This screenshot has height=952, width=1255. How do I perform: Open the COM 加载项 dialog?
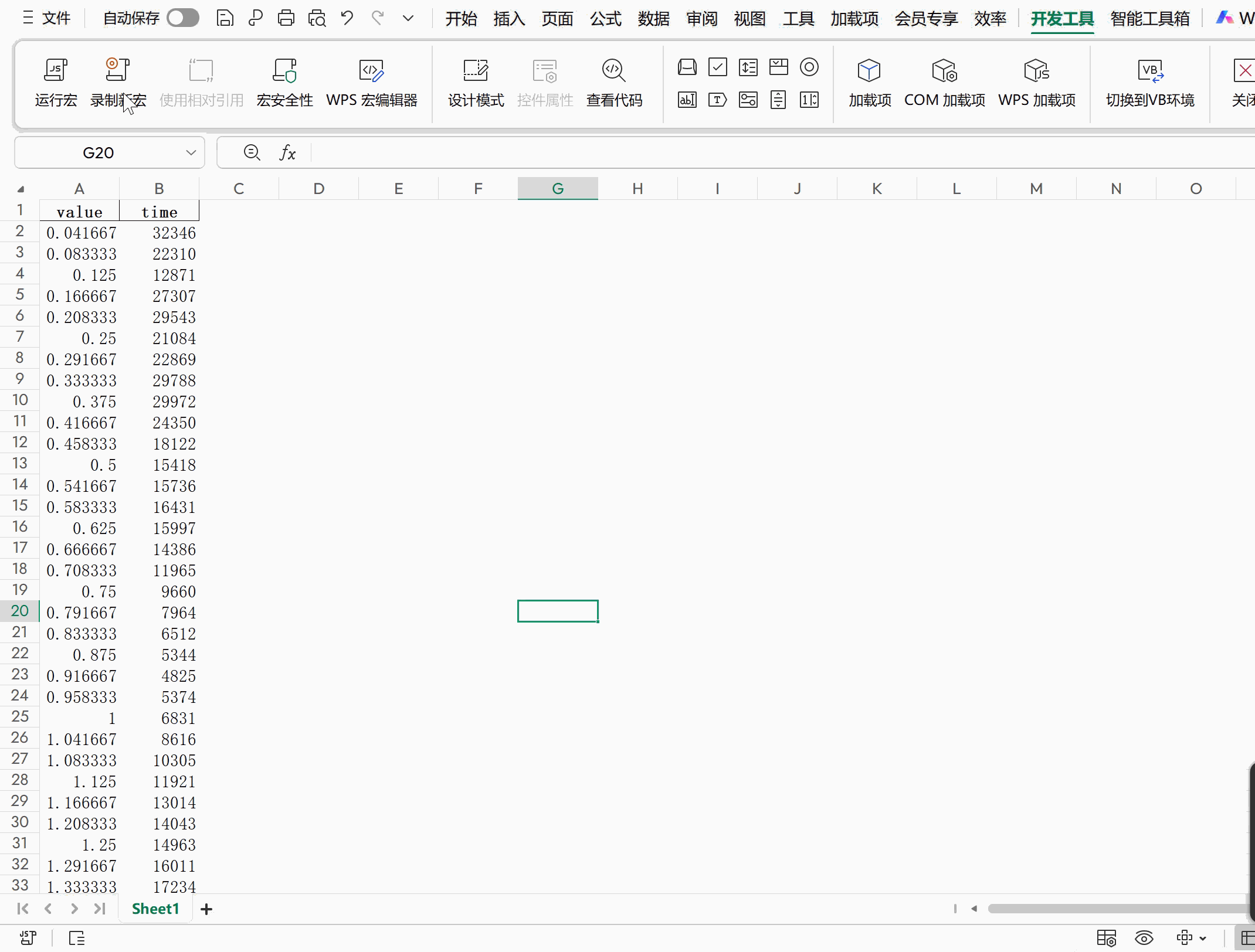click(x=944, y=70)
